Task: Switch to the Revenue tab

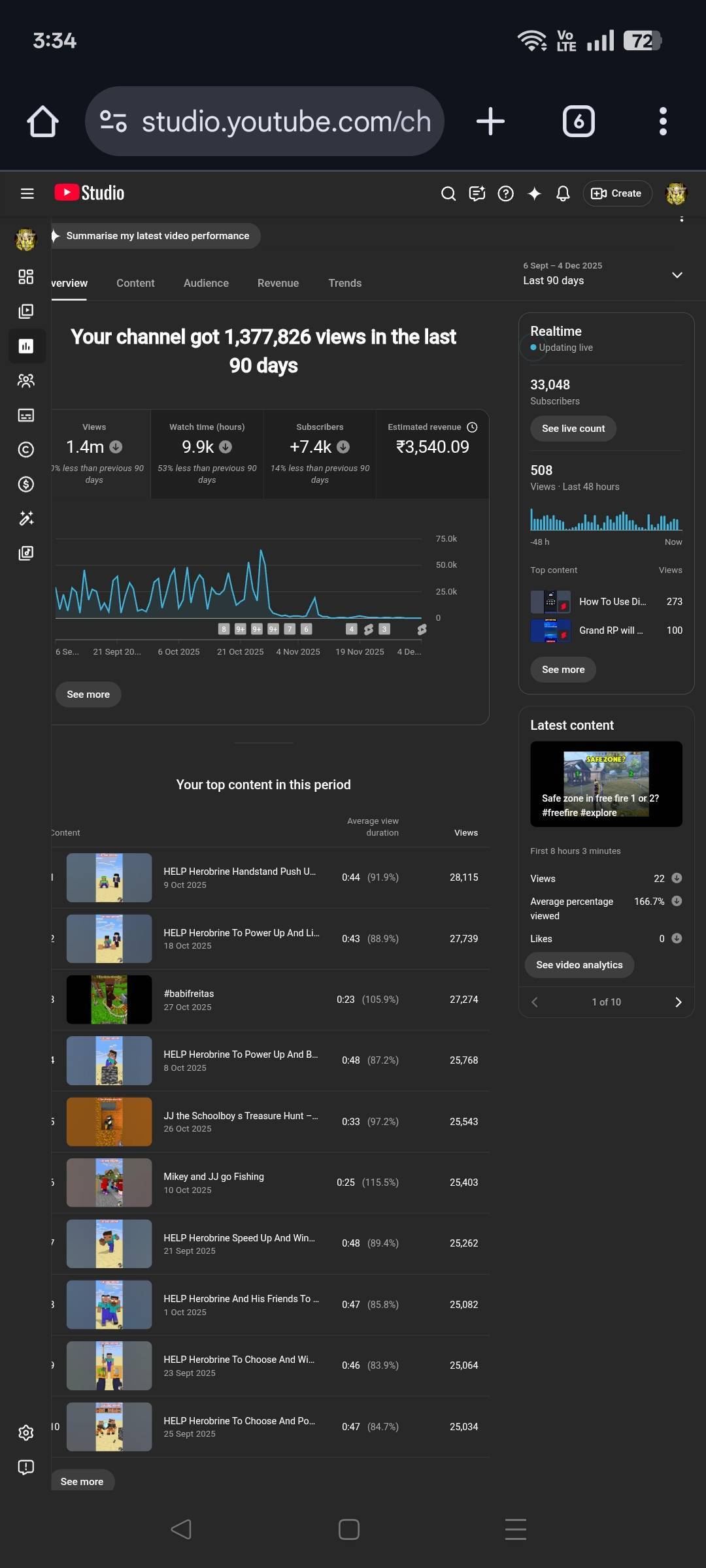Action: (278, 283)
